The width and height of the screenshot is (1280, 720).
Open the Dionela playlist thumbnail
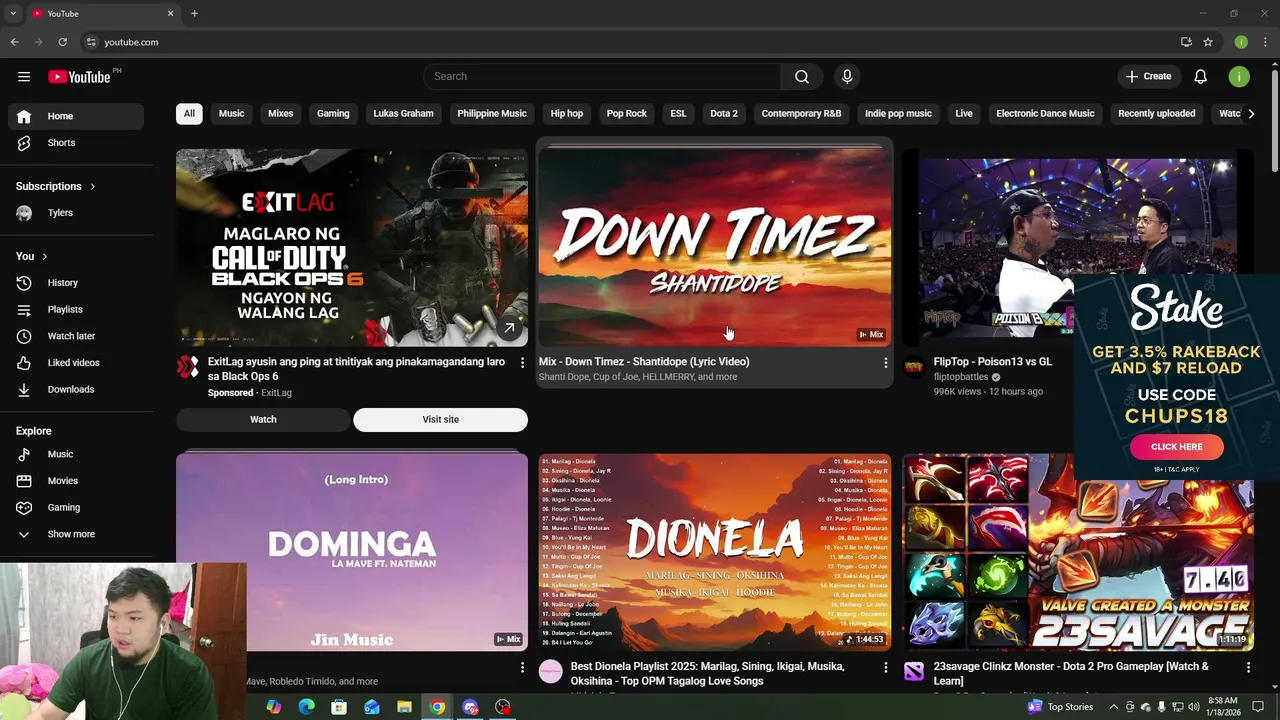[x=715, y=551]
